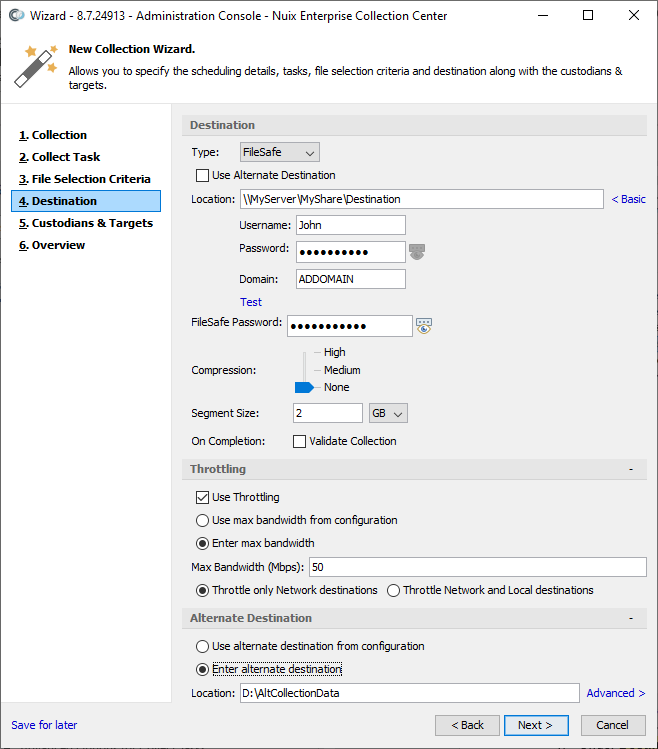658x749 pixels.
Task: Collapse the Alternate Destination section
Action: coord(631,618)
